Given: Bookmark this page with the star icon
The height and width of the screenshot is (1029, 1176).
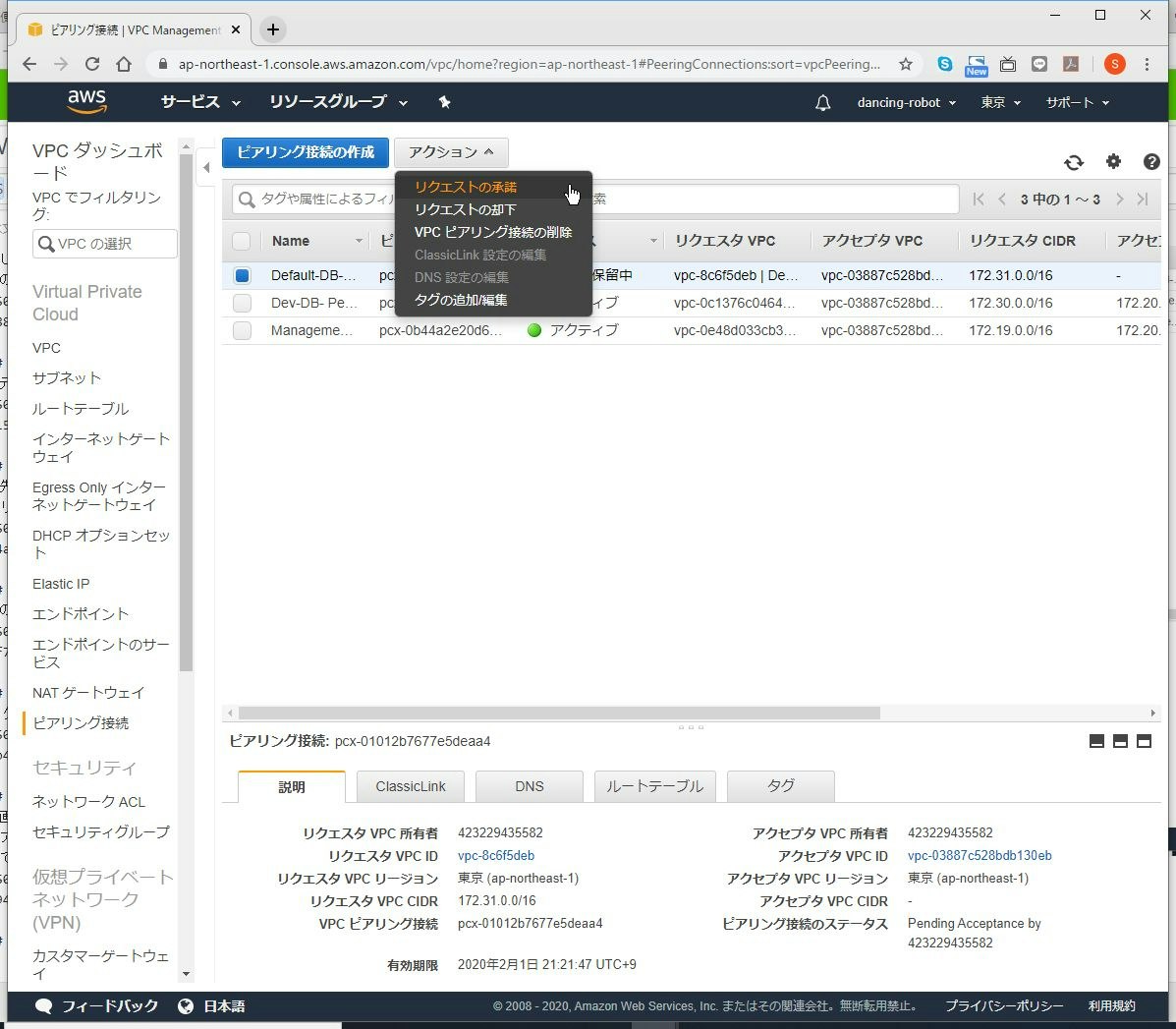Looking at the screenshot, I should 906,65.
